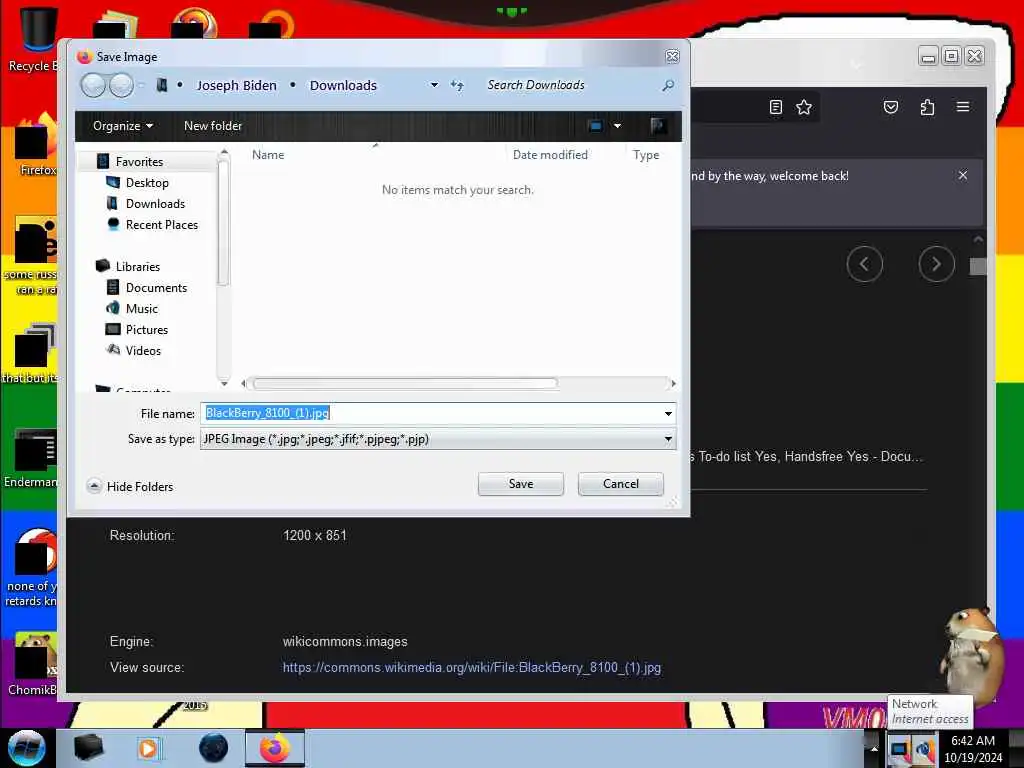Click the volume tray icon
The image size is (1024, 768).
[924, 748]
